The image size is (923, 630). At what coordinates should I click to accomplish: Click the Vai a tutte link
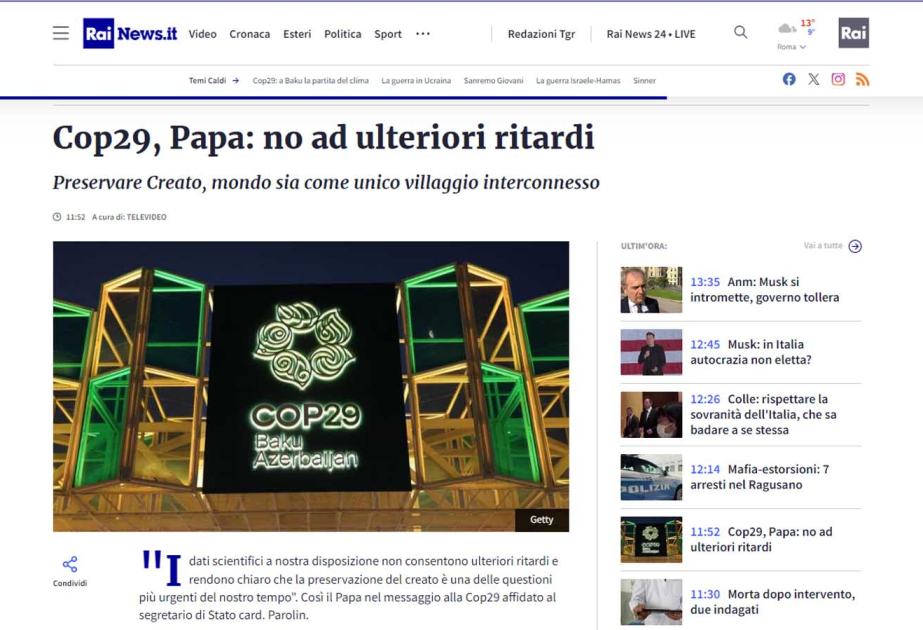823,246
